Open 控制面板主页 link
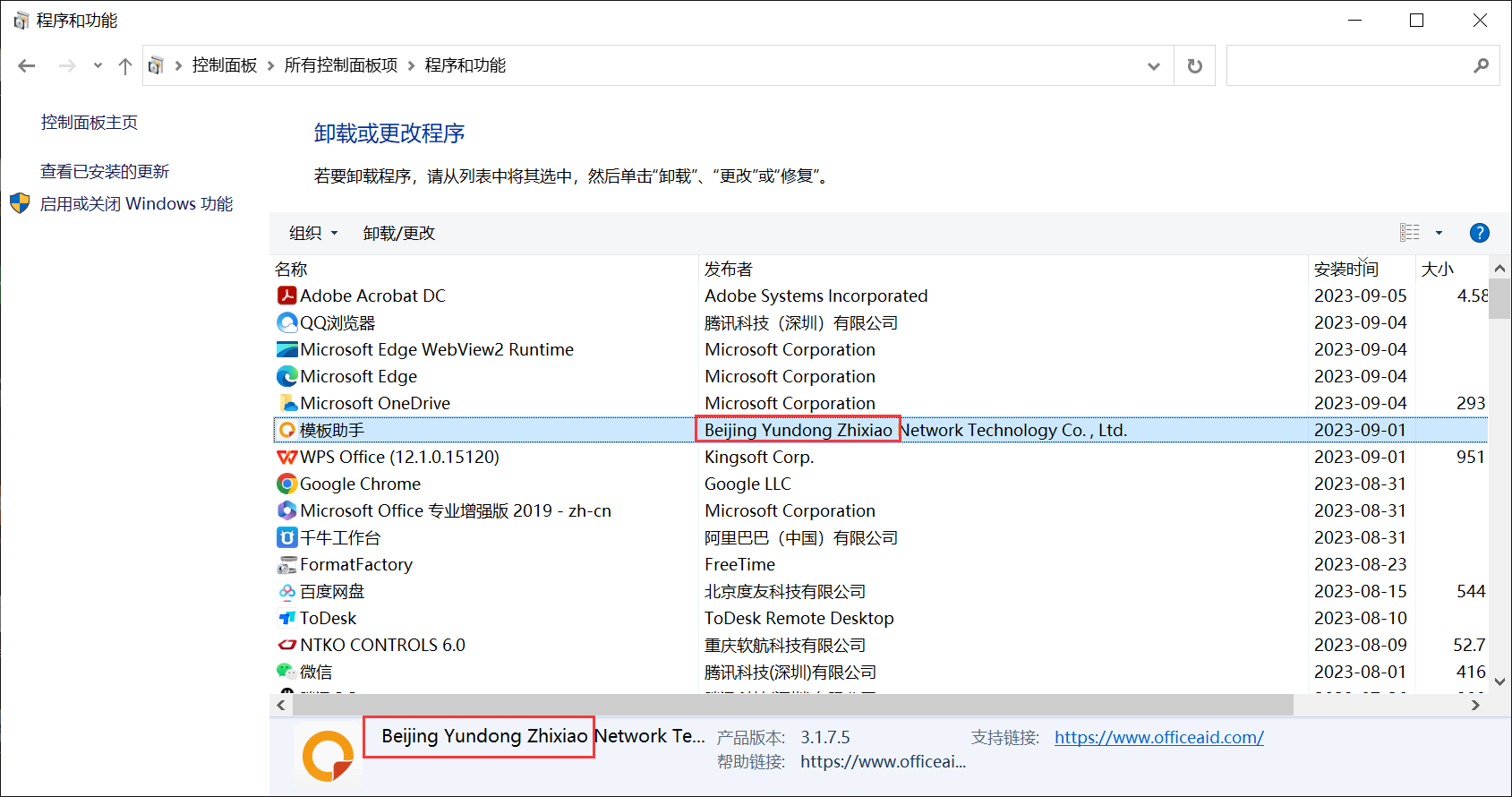Image resolution: width=1512 pixels, height=797 pixels. pos(90,123)
